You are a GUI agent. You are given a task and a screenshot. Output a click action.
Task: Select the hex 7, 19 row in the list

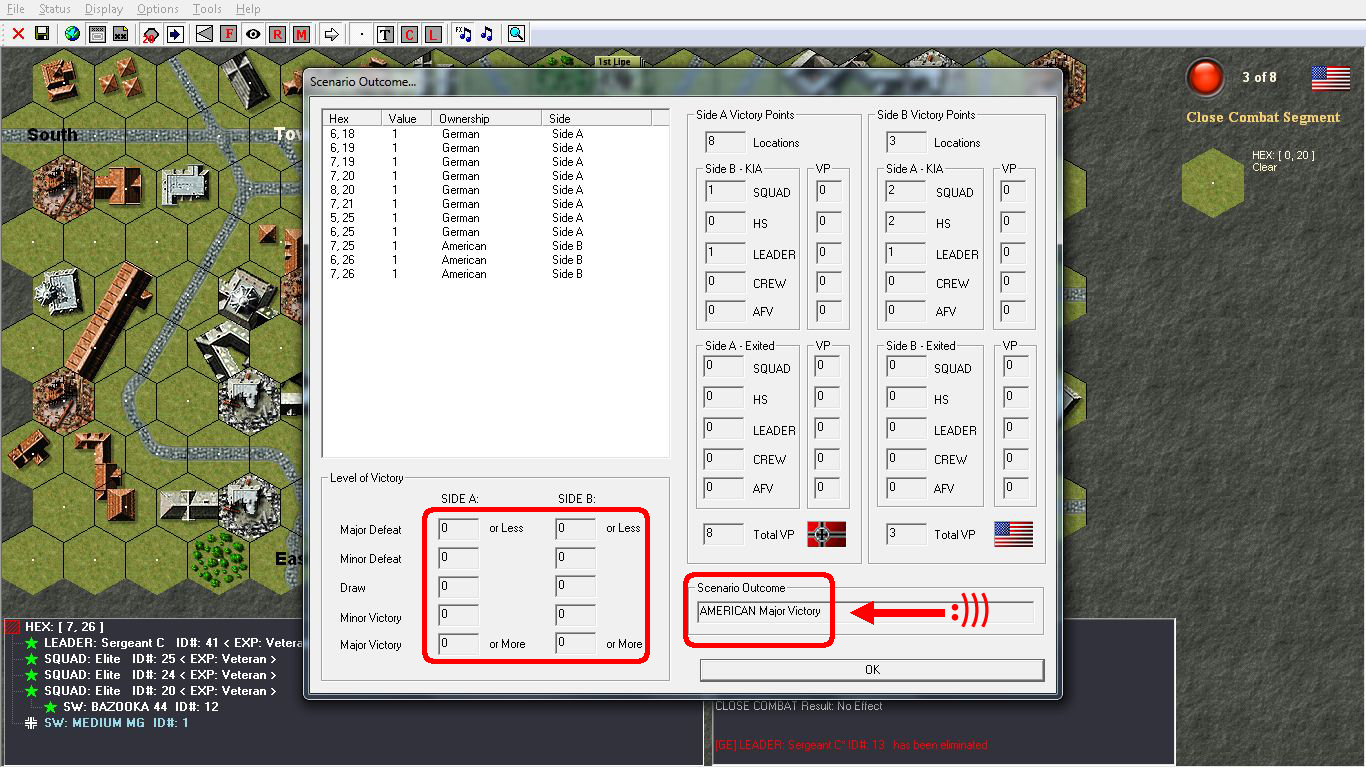click(495, 162)
